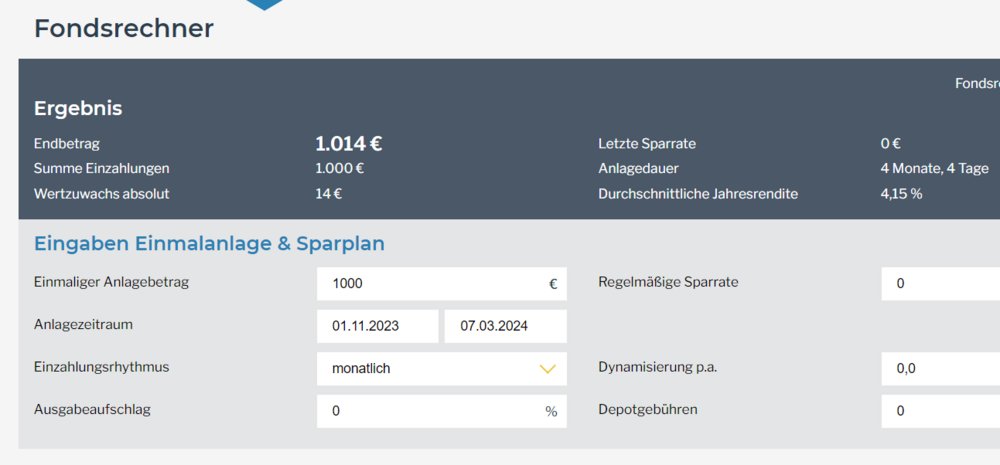Click the yellow chevron for Einzahlungsrhythmus

pyautogui.click(x=547, y=368)
